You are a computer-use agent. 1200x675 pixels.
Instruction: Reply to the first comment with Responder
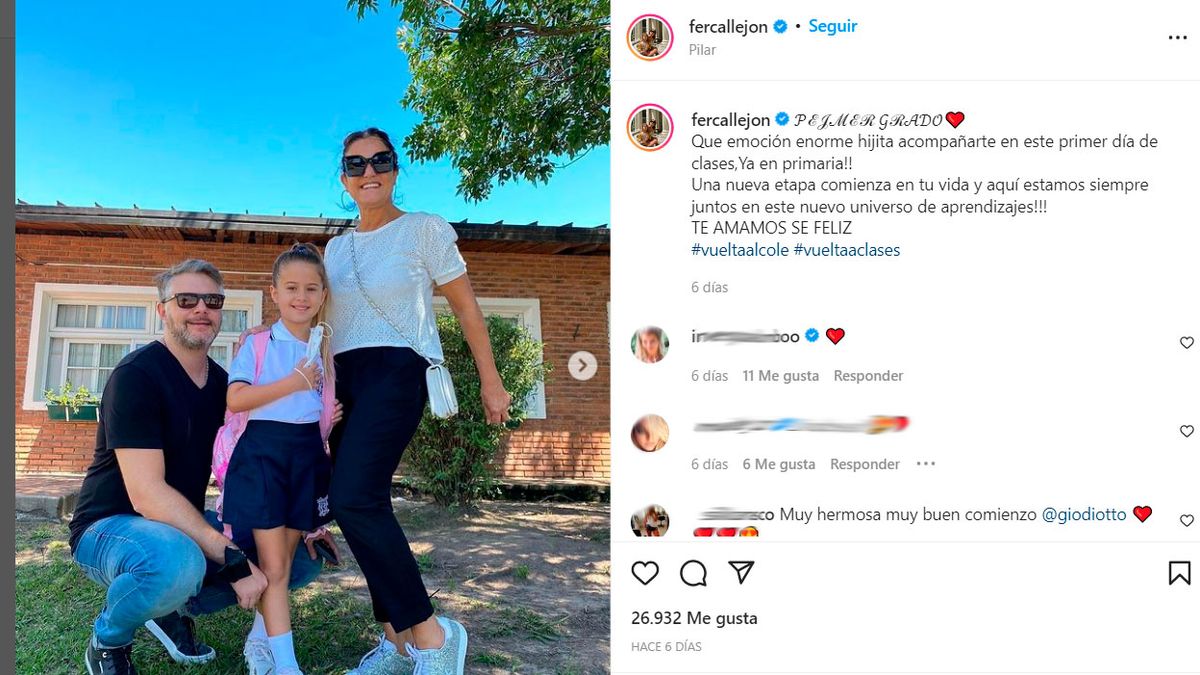[868, 376]
